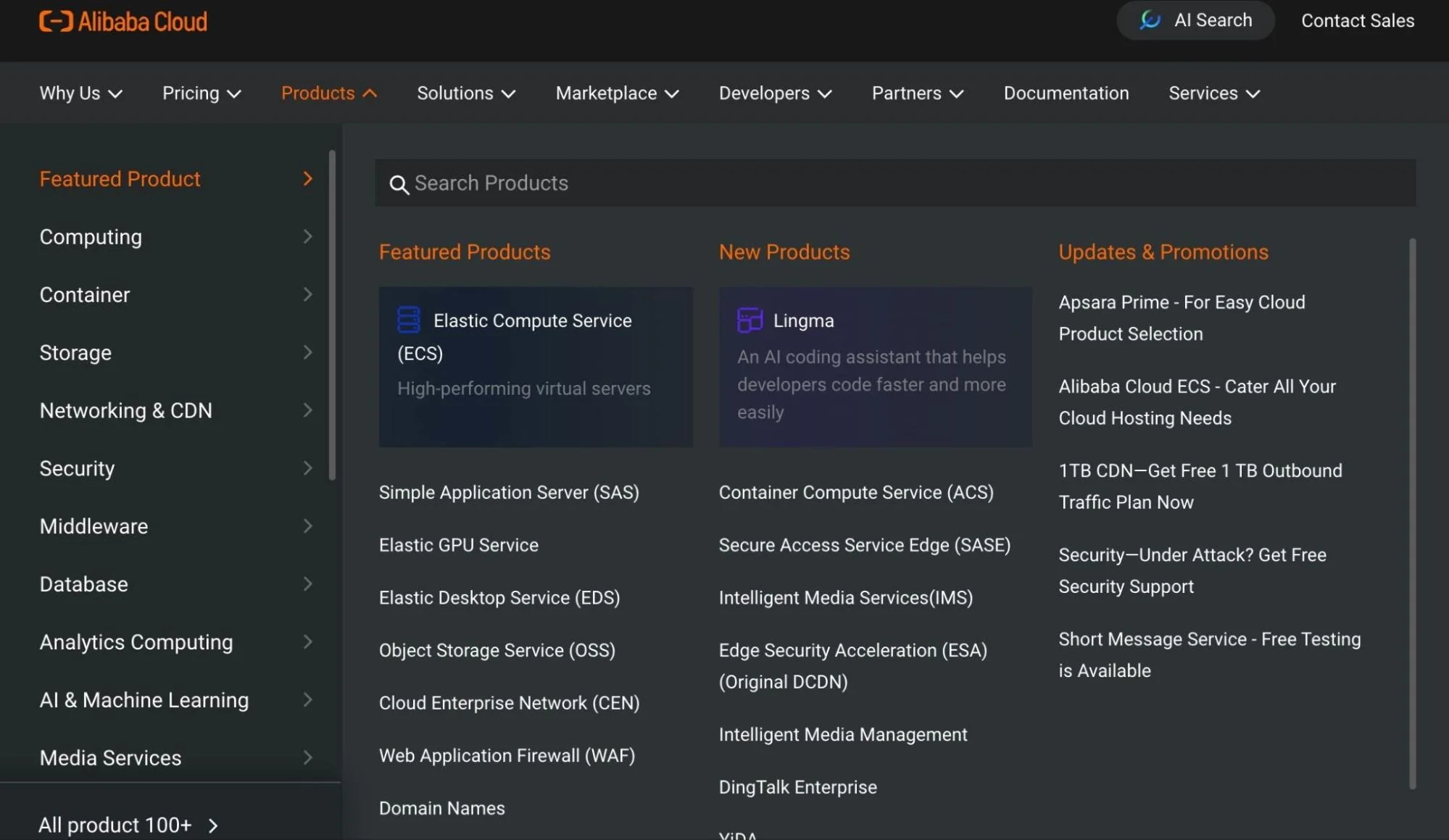Image resolution: width=1449 pixels, height=840 pixels.
Task: Go to the Documentation page
Action: coord(1066,93)
